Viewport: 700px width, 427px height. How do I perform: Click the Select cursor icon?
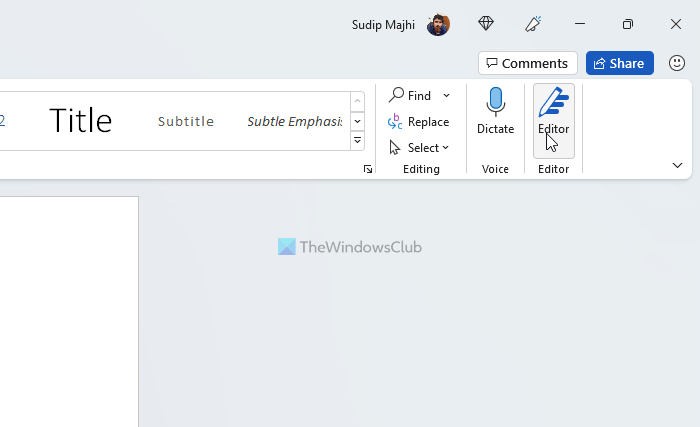tap(396, 148)
